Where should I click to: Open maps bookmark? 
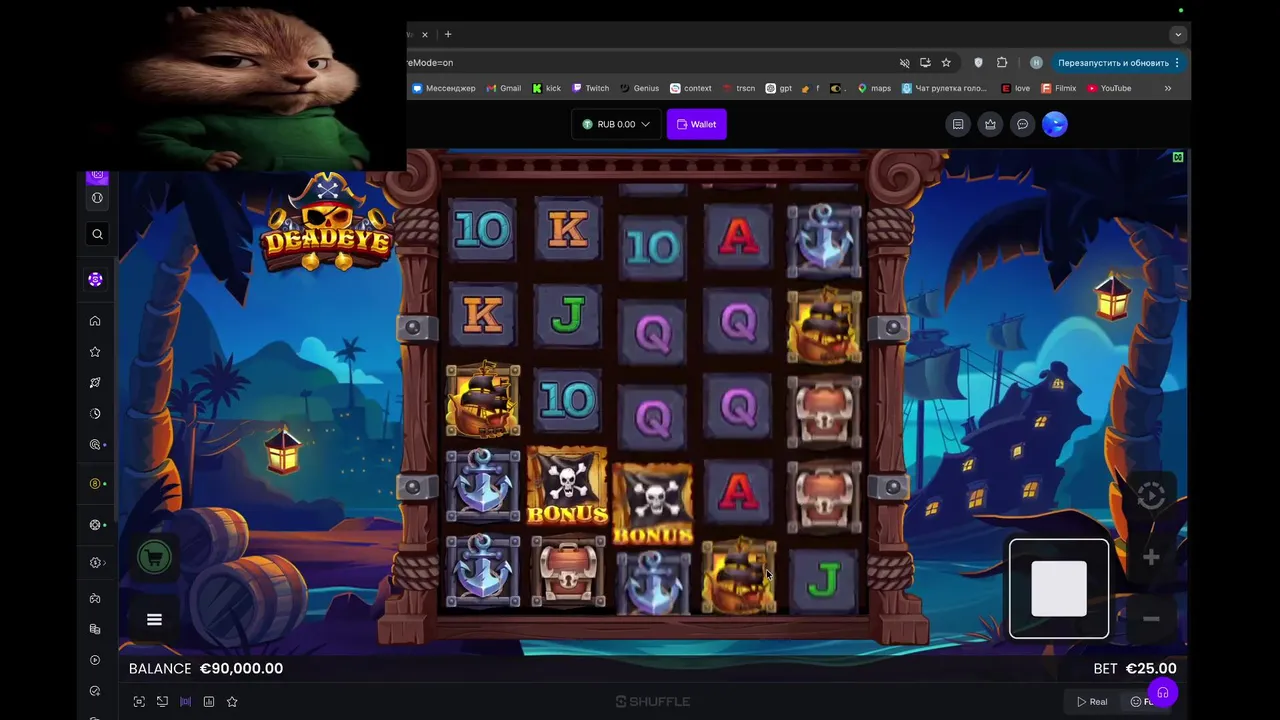874,88
